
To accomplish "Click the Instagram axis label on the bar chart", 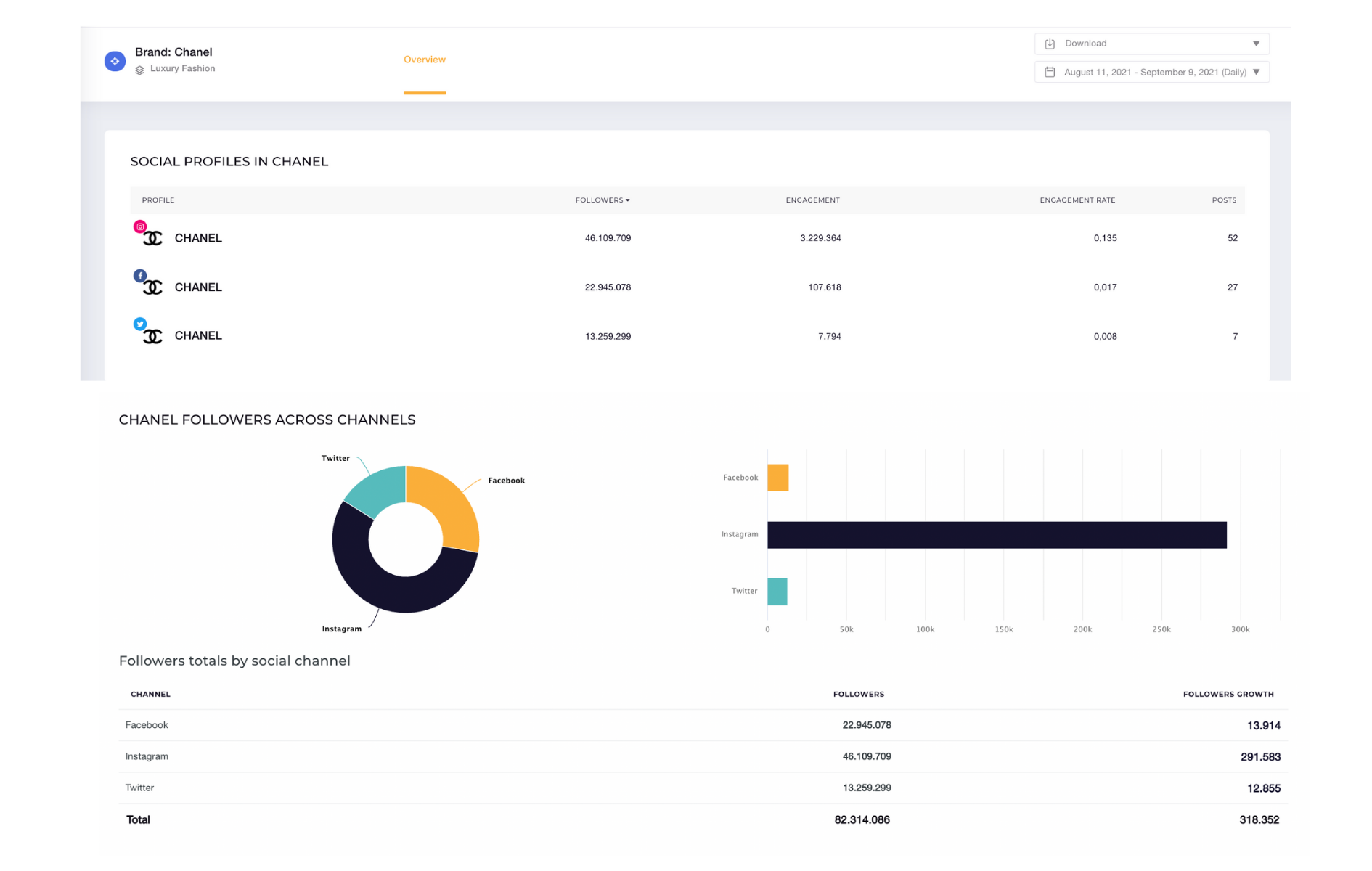I will 739,534.
